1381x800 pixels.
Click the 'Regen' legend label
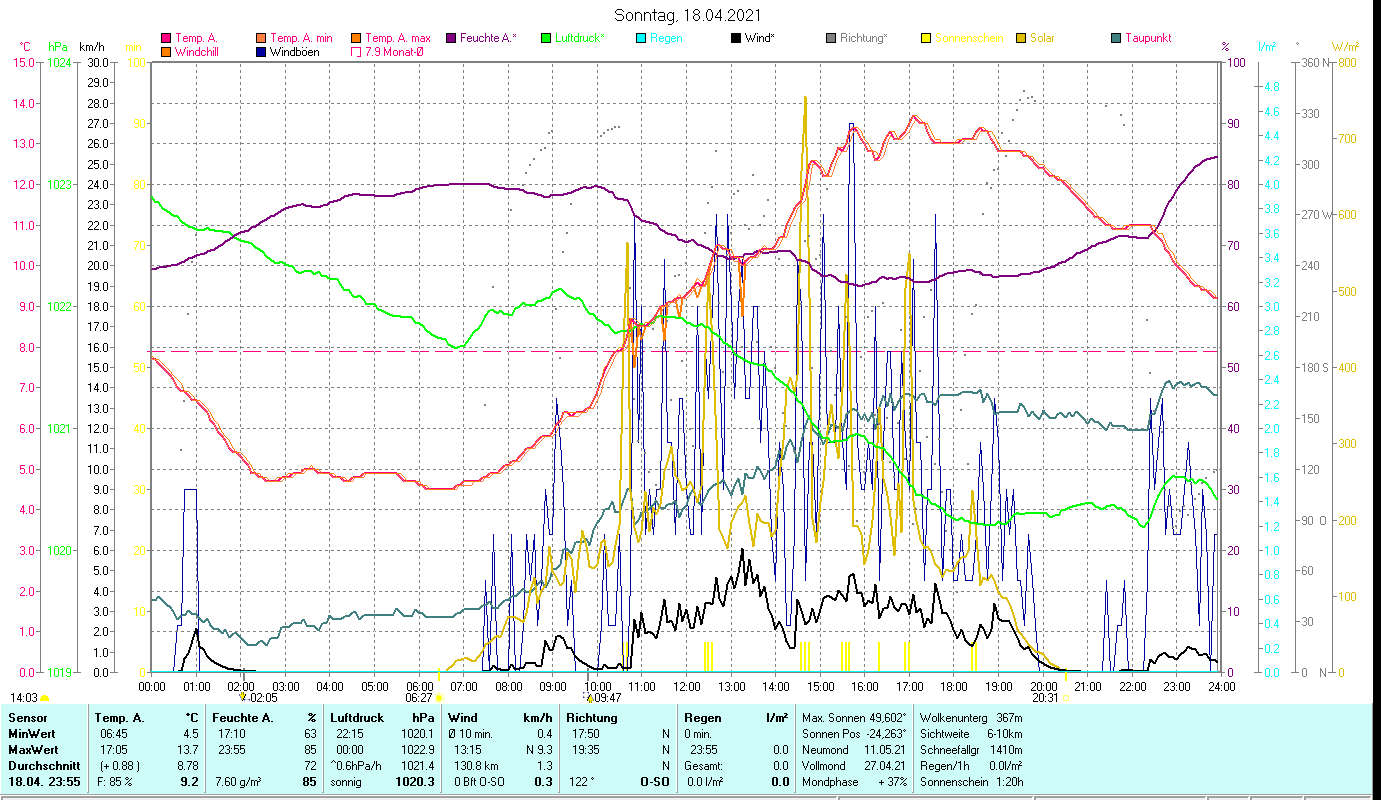pos(666,38)
